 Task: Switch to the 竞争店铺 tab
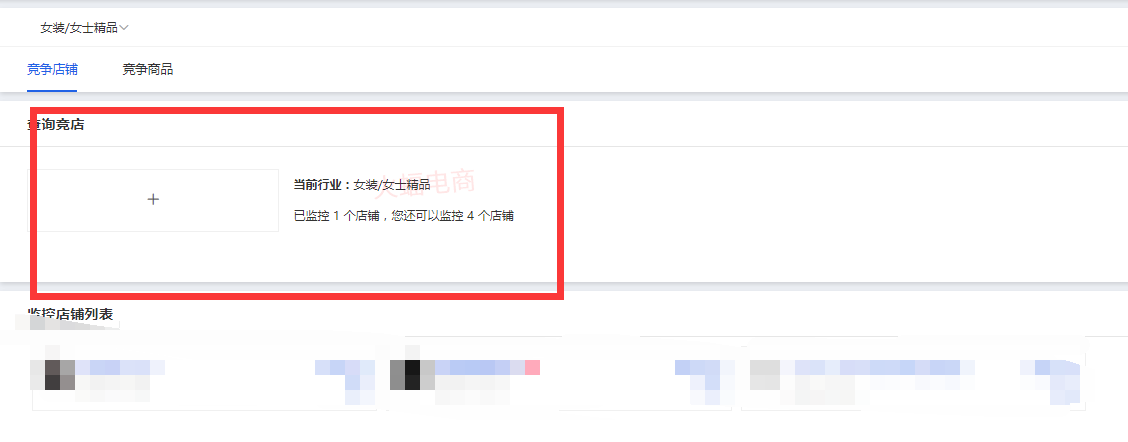53,70
